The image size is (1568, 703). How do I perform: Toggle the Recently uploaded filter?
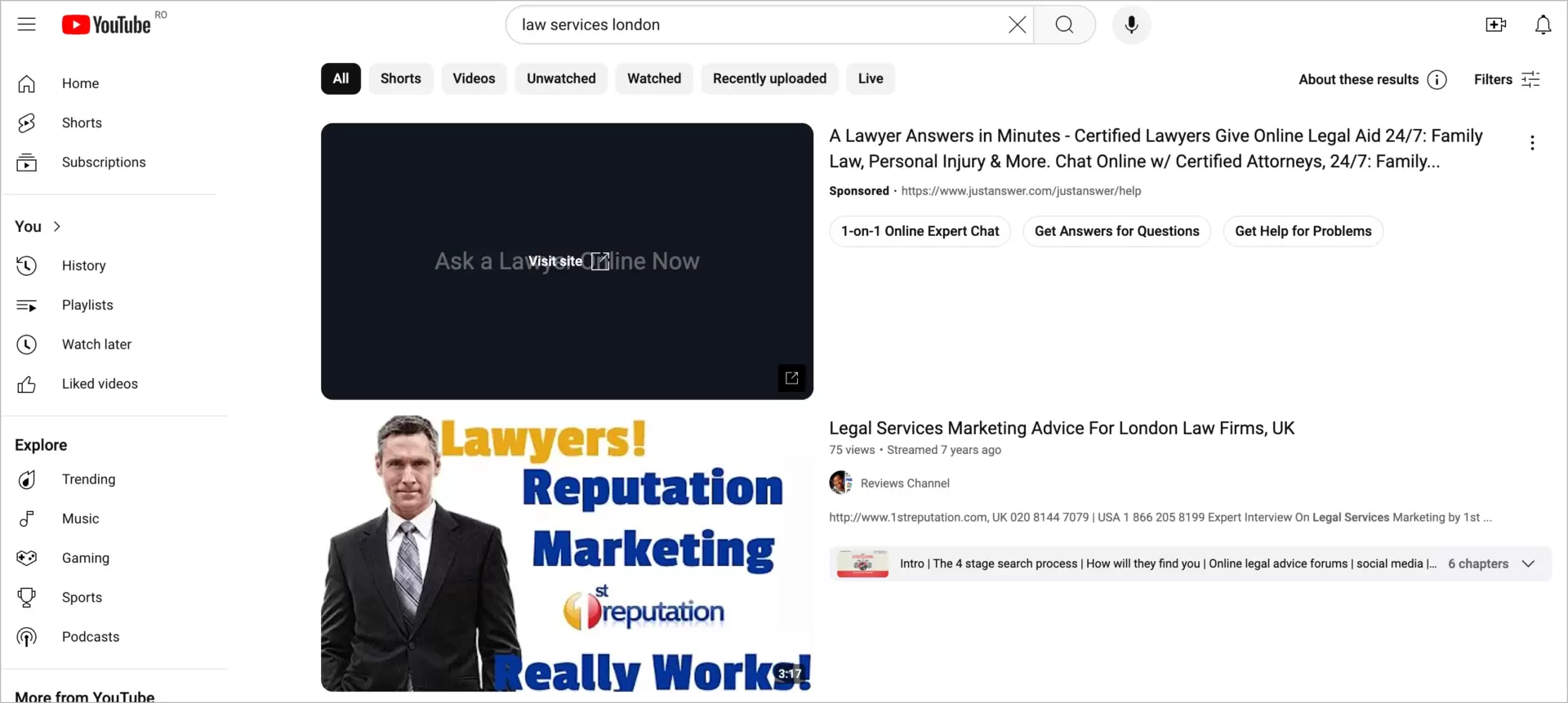(x=769, y=78)
